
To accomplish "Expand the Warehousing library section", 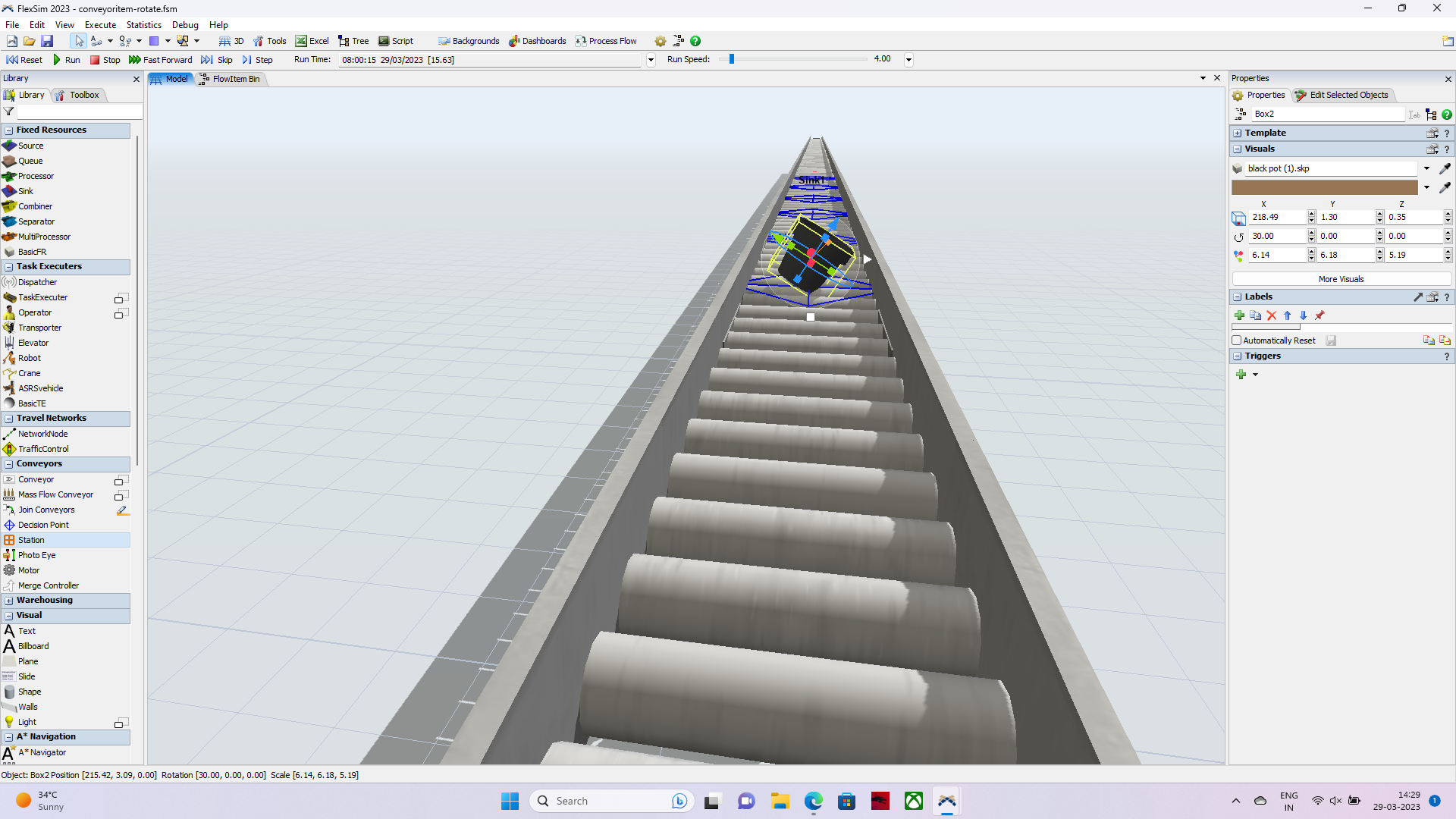I will tap(8, 601).
